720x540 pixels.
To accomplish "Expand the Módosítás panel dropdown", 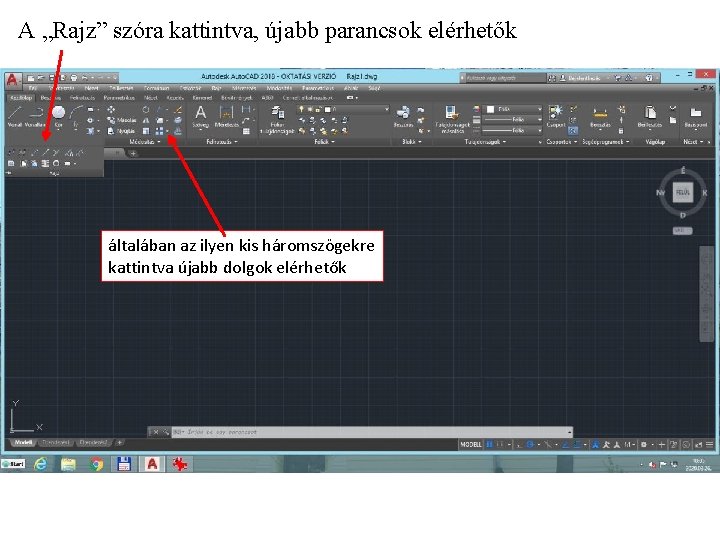I will (x=145, y=142).
